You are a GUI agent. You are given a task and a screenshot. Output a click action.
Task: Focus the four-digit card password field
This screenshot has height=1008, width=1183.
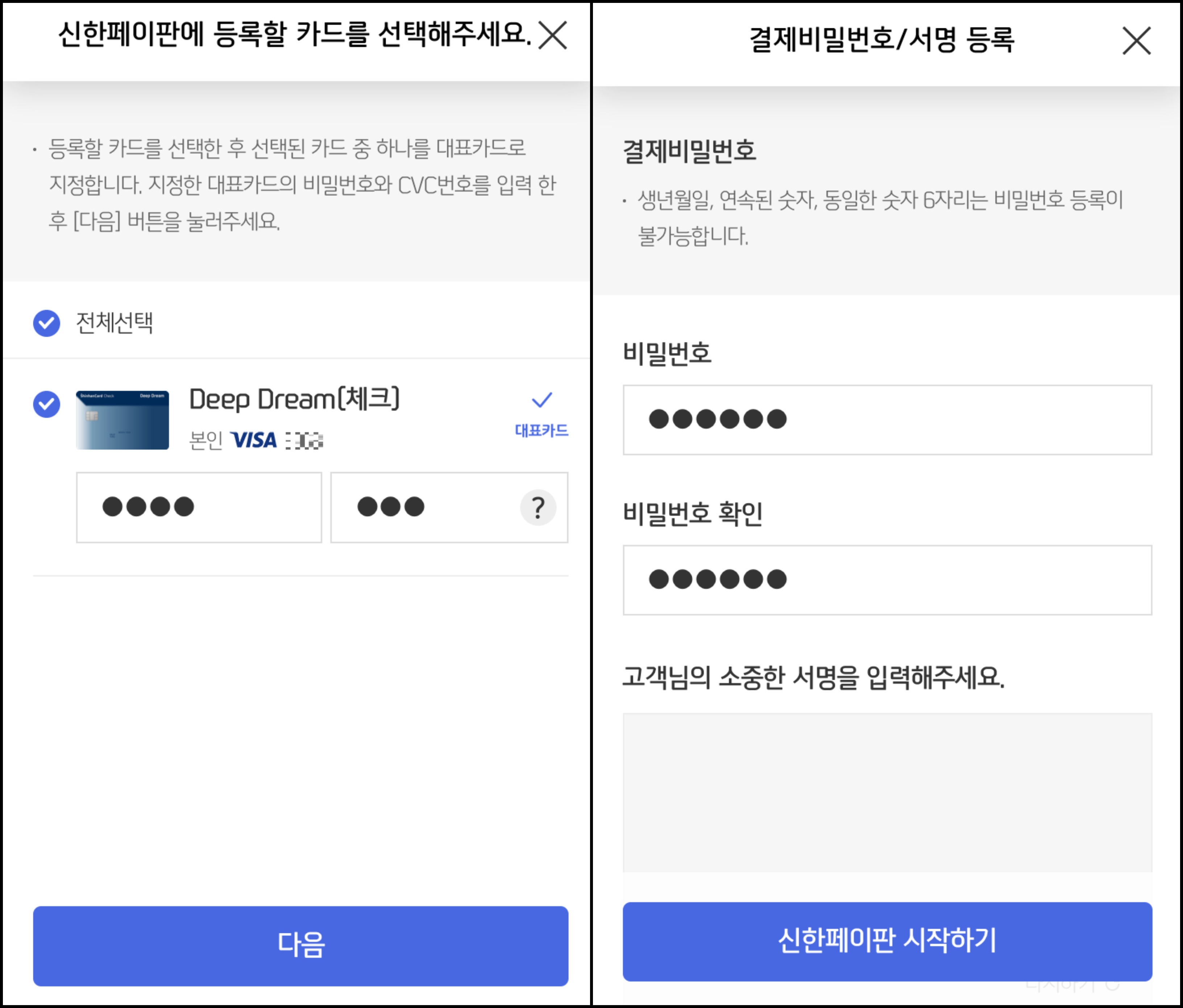(x=199, y=507)
